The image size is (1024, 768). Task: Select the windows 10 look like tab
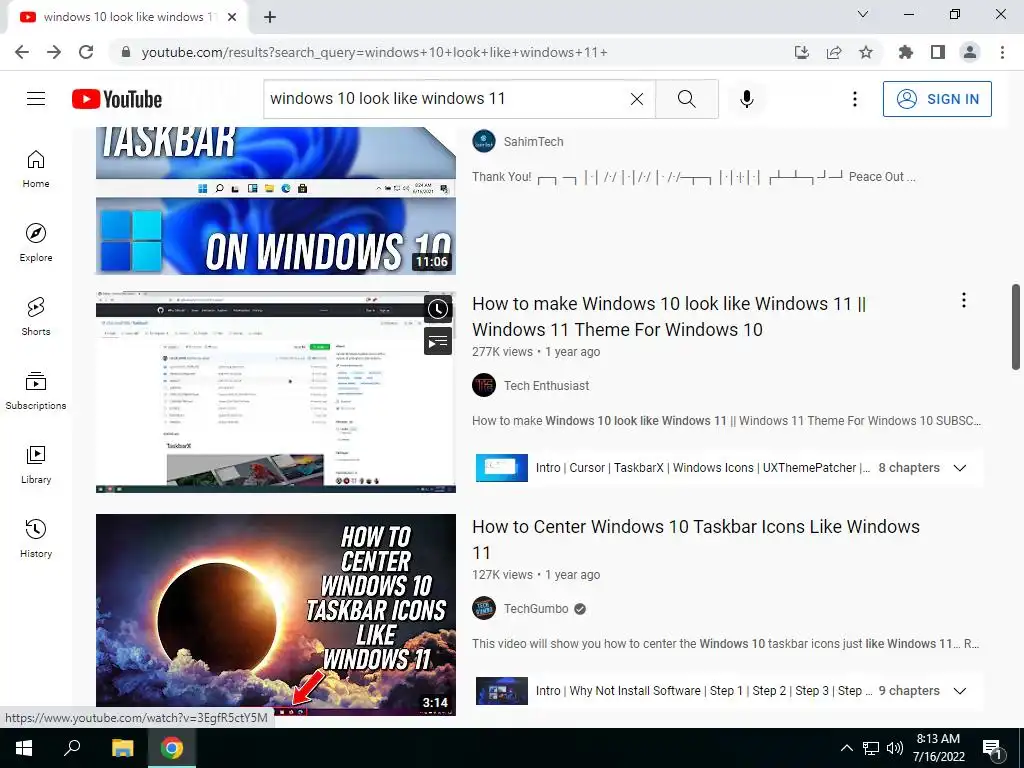128,17
